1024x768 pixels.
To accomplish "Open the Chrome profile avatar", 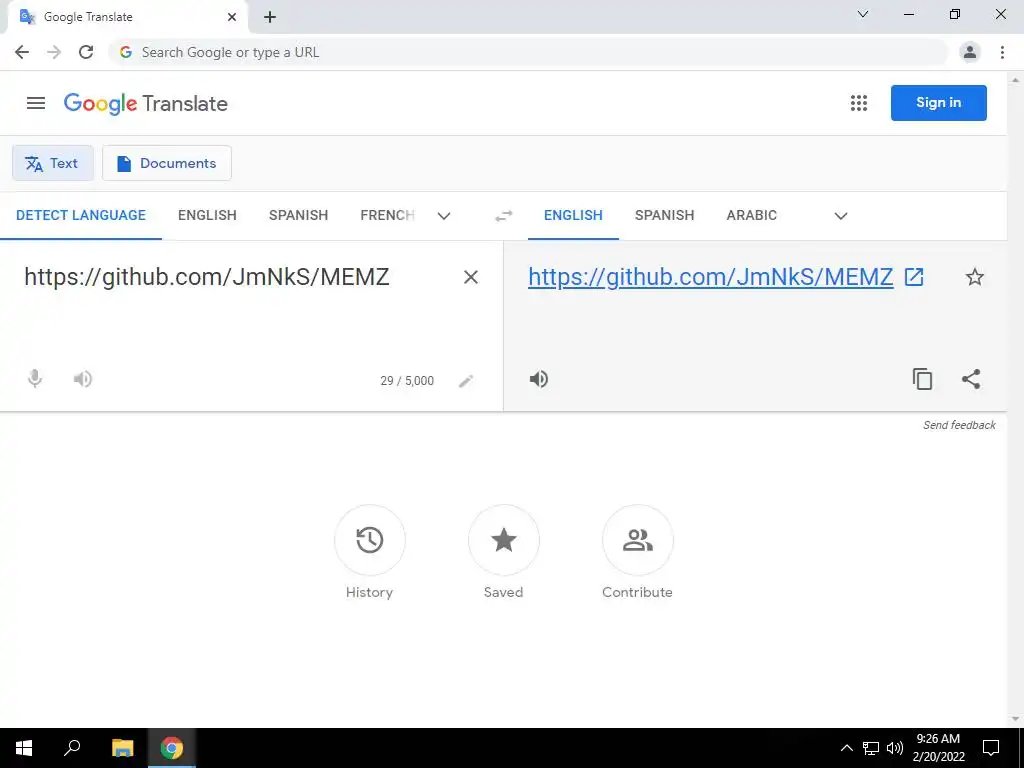I will coord(970,52).
